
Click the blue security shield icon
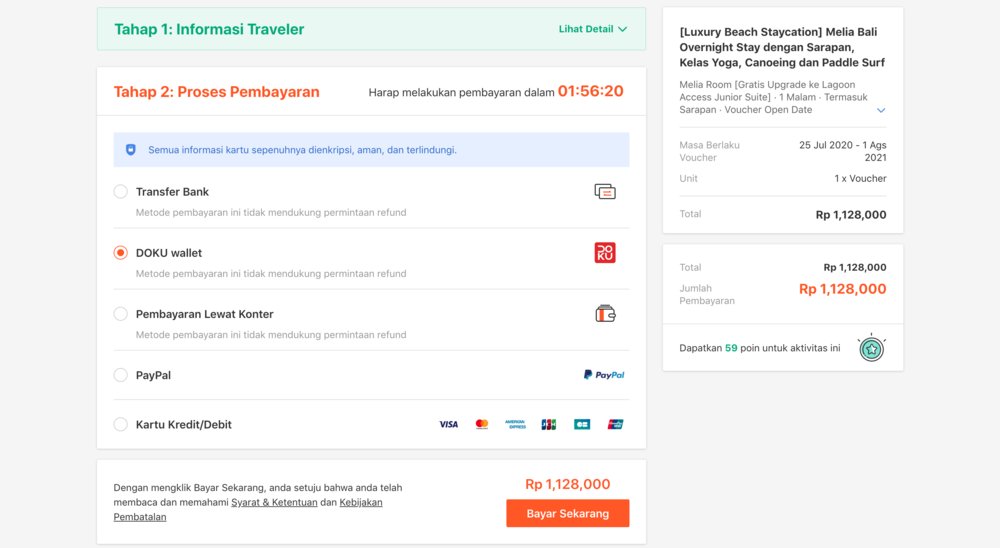[130, 150]
